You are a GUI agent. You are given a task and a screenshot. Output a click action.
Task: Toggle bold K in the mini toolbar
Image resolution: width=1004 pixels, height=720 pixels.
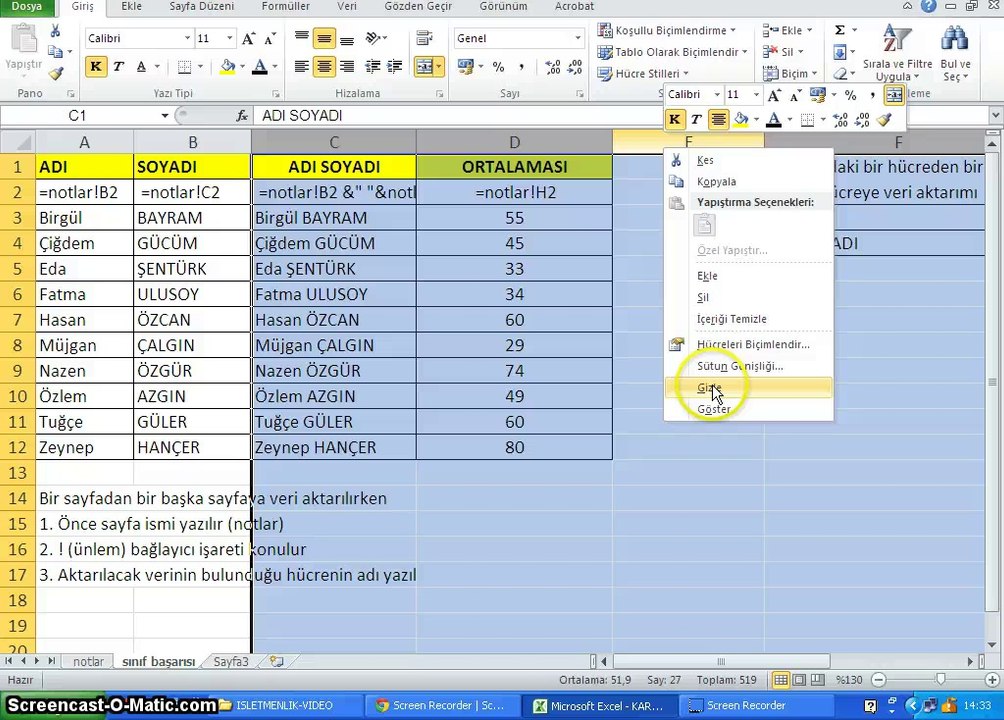(x=674, y=119)
